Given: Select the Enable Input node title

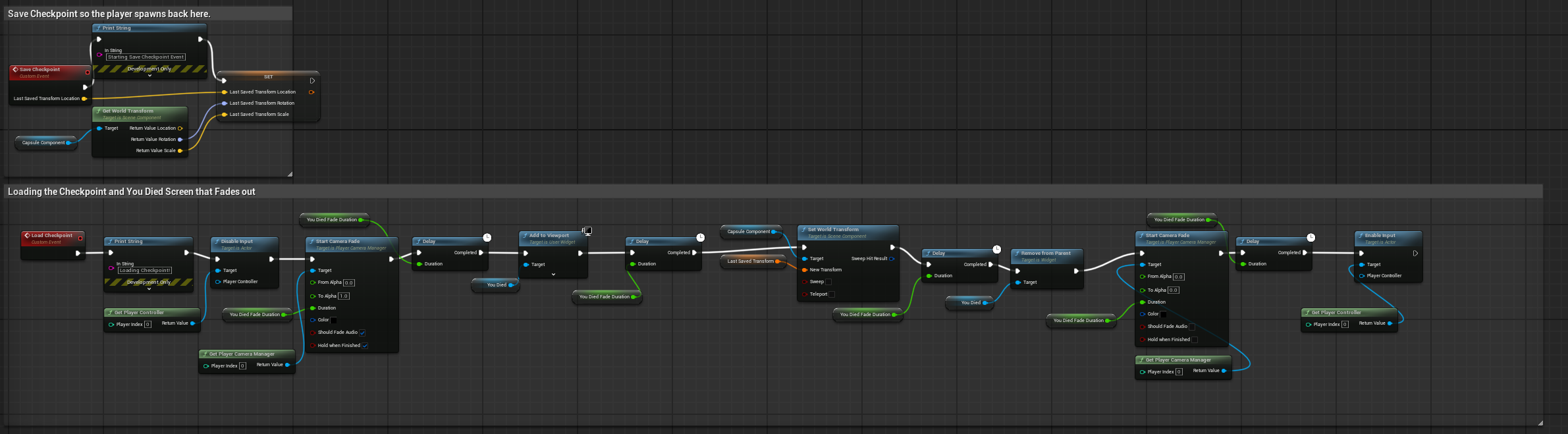Looking at the screenshot, I should click(x=1380, y=235).
